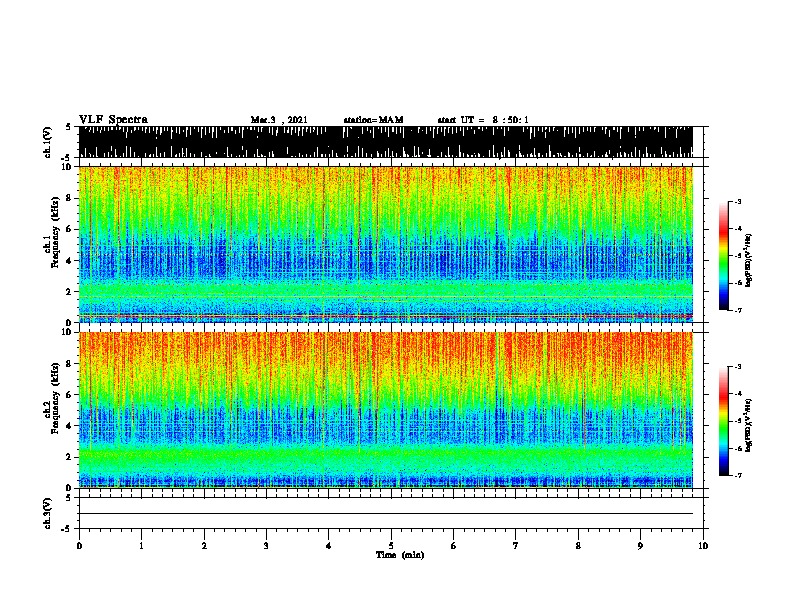Click the -7 label on ch.2 color bar
This screenshot has height=612, width=792.
[738, 476]
